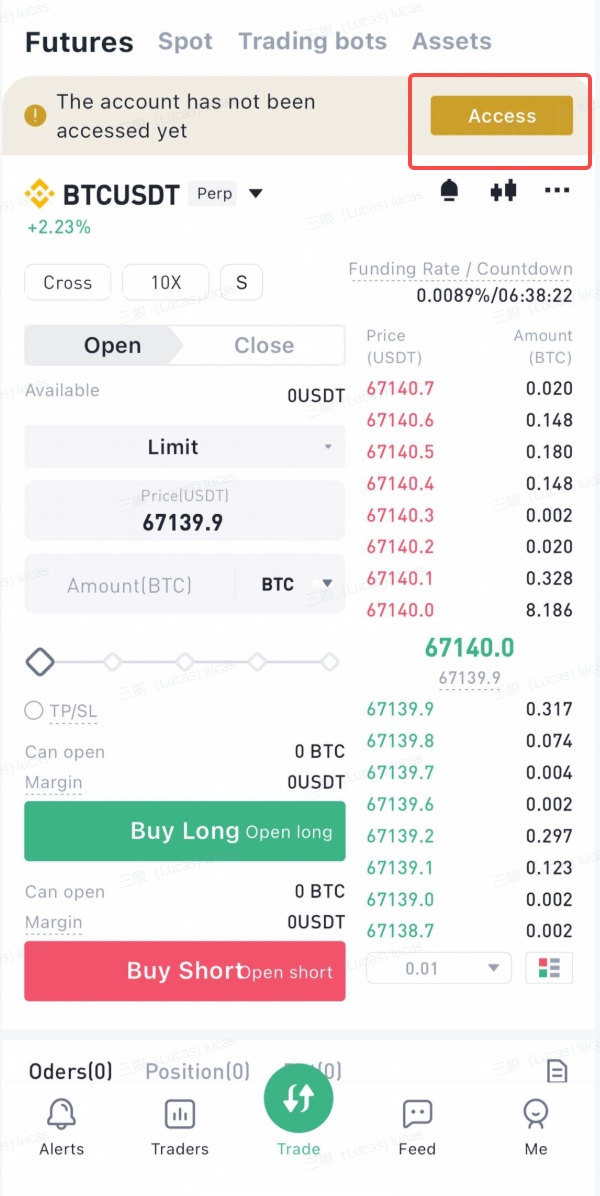600x1196 pixels.
Task: Open Traders in bottom navigation
Action: click(180, 1127)
